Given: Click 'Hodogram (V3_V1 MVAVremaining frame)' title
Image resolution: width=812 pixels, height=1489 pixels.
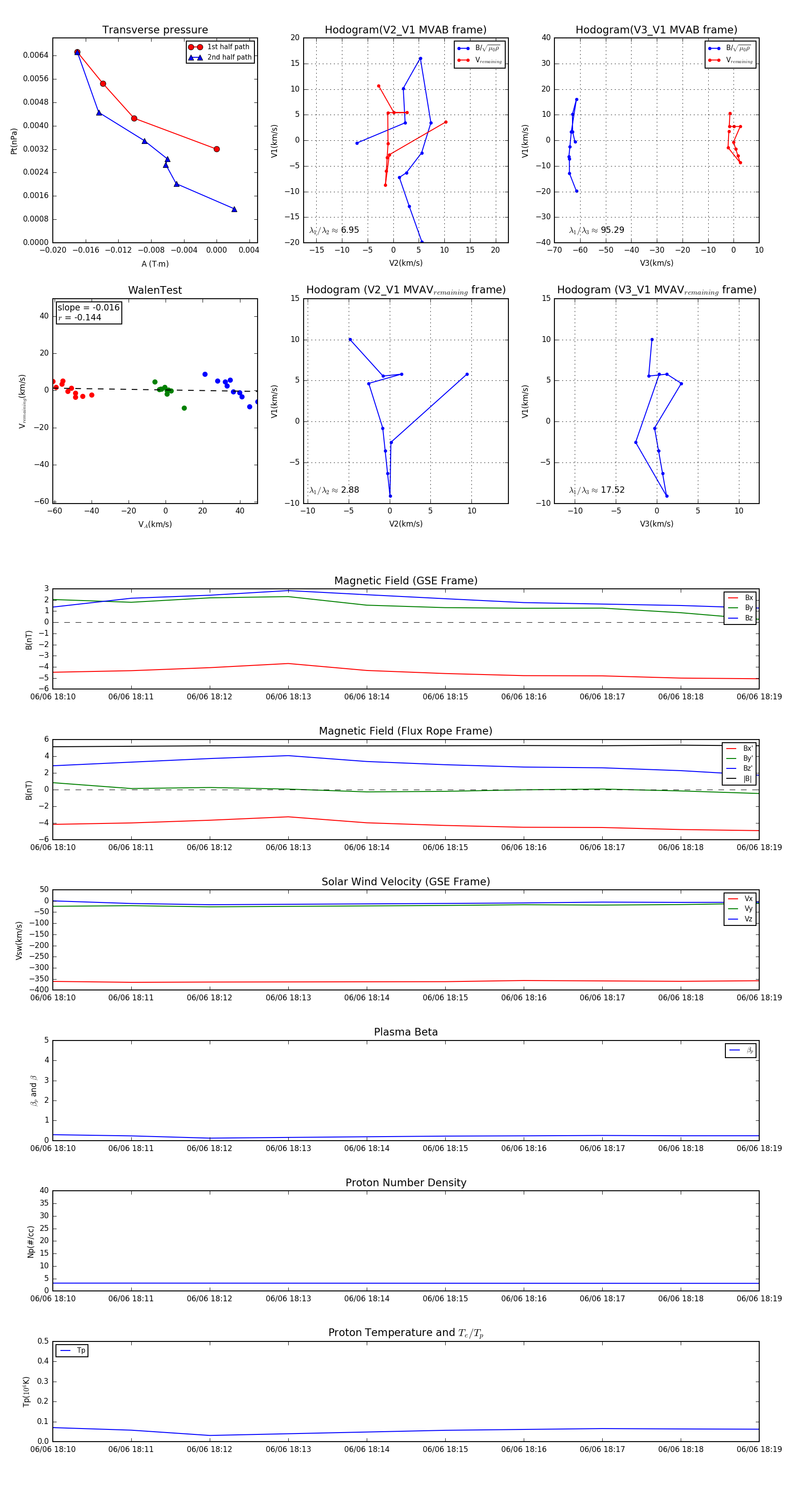Looking at the screenshot, I should point(656,290).
